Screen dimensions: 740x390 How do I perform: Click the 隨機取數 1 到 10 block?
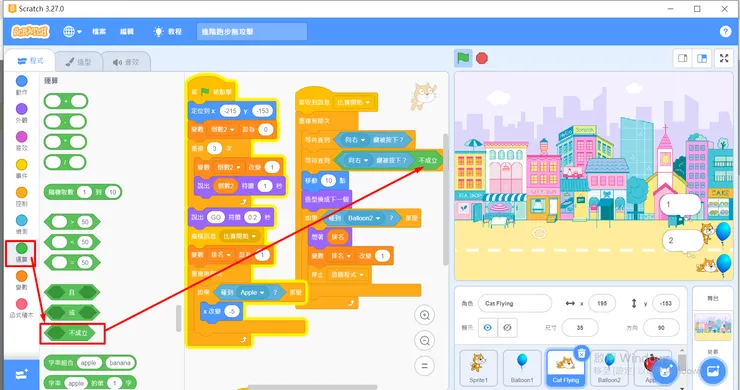[x=83, y=192]
